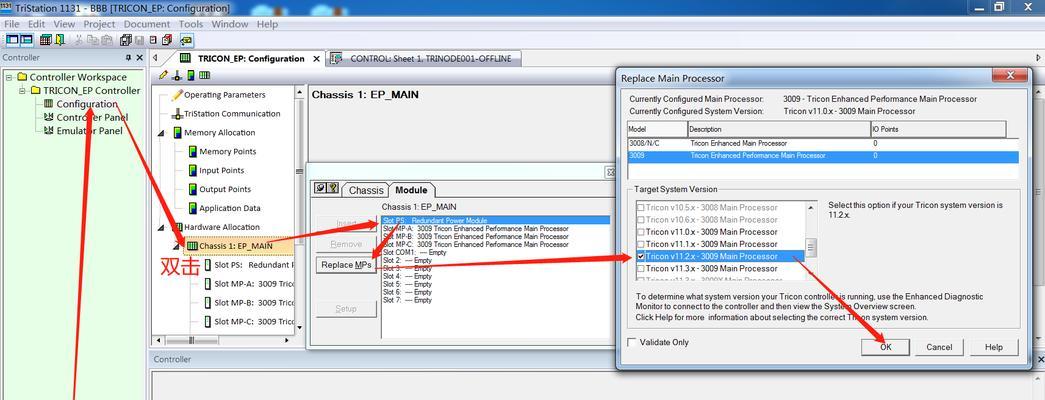
Task: Click the target system version list scrollbar thumb
Action: tap(811, 247)
